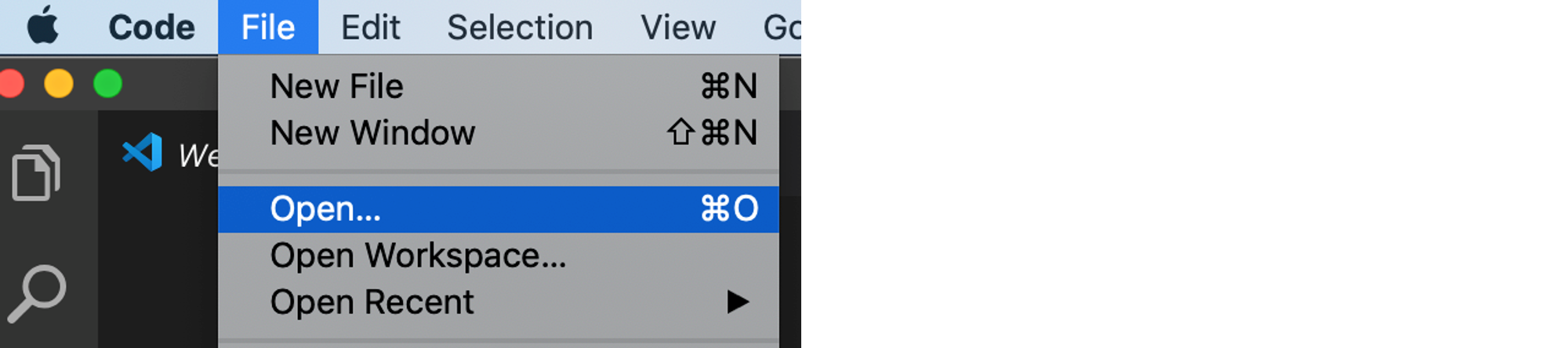Click the VS Code logo on the Welcome tab
Image resolution: width=1568 pixels, height=348 pixels.
click(143, 152)
